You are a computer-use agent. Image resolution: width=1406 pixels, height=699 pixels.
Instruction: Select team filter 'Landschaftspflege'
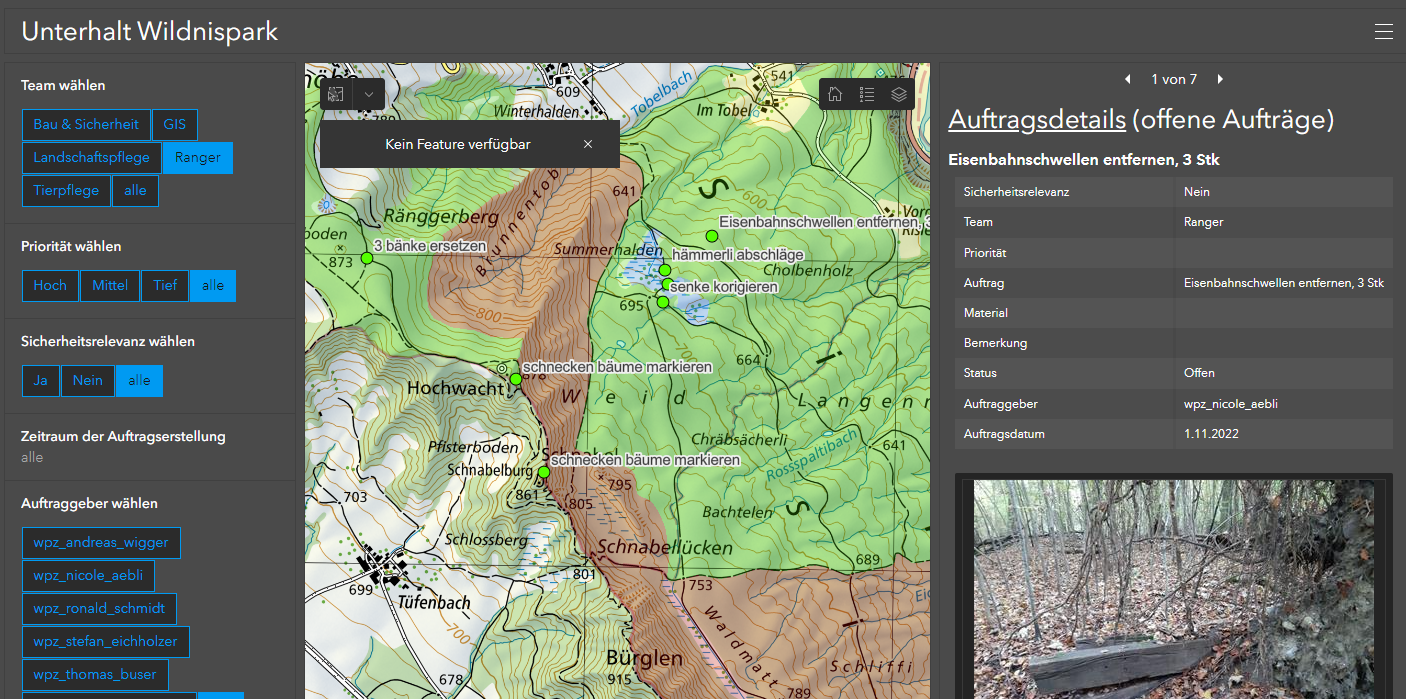point(91,158)
